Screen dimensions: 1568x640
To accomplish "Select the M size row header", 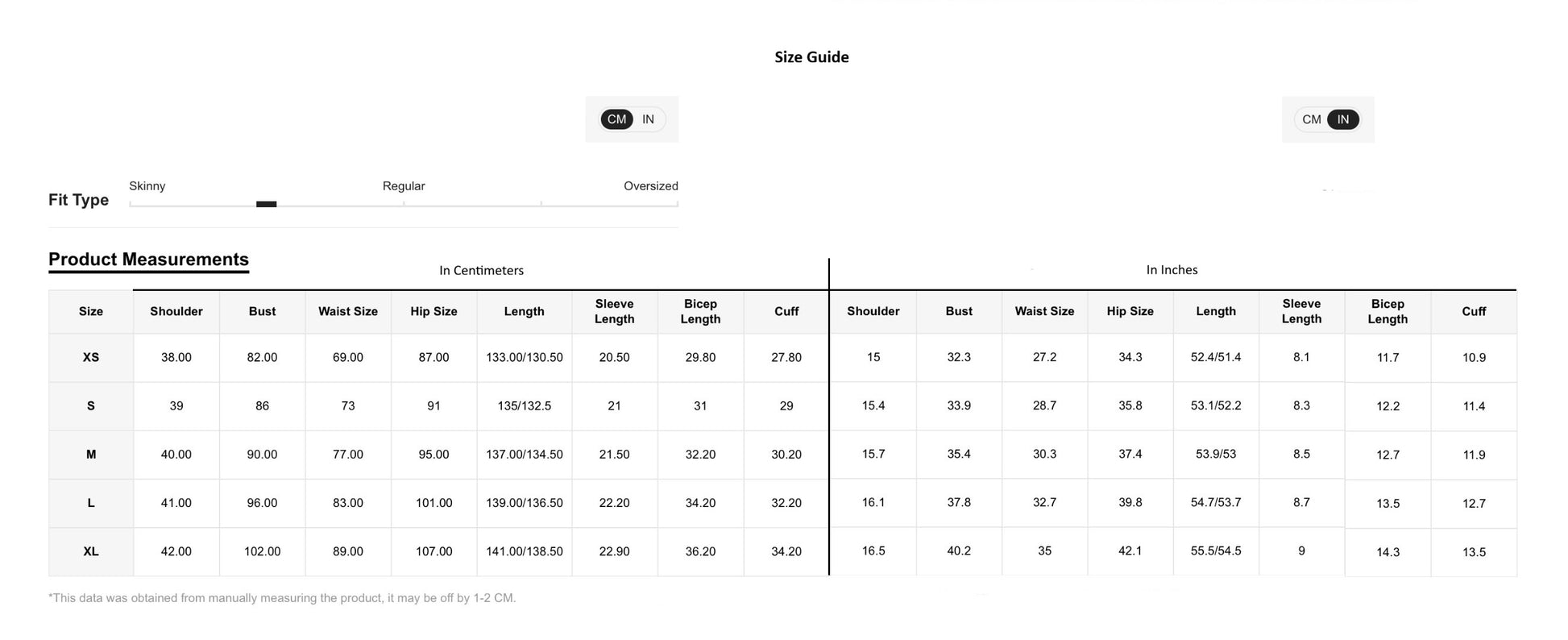I will 91,455.
